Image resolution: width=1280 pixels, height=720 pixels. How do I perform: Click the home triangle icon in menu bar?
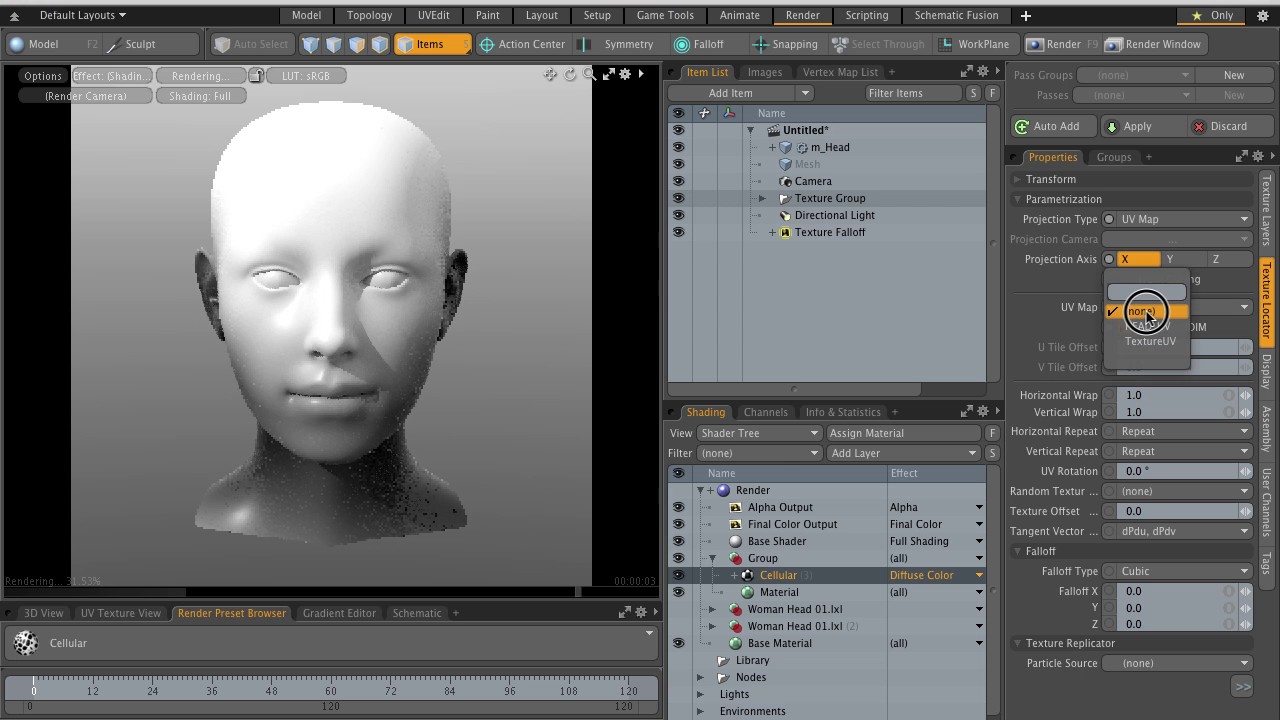coord(14,16)
